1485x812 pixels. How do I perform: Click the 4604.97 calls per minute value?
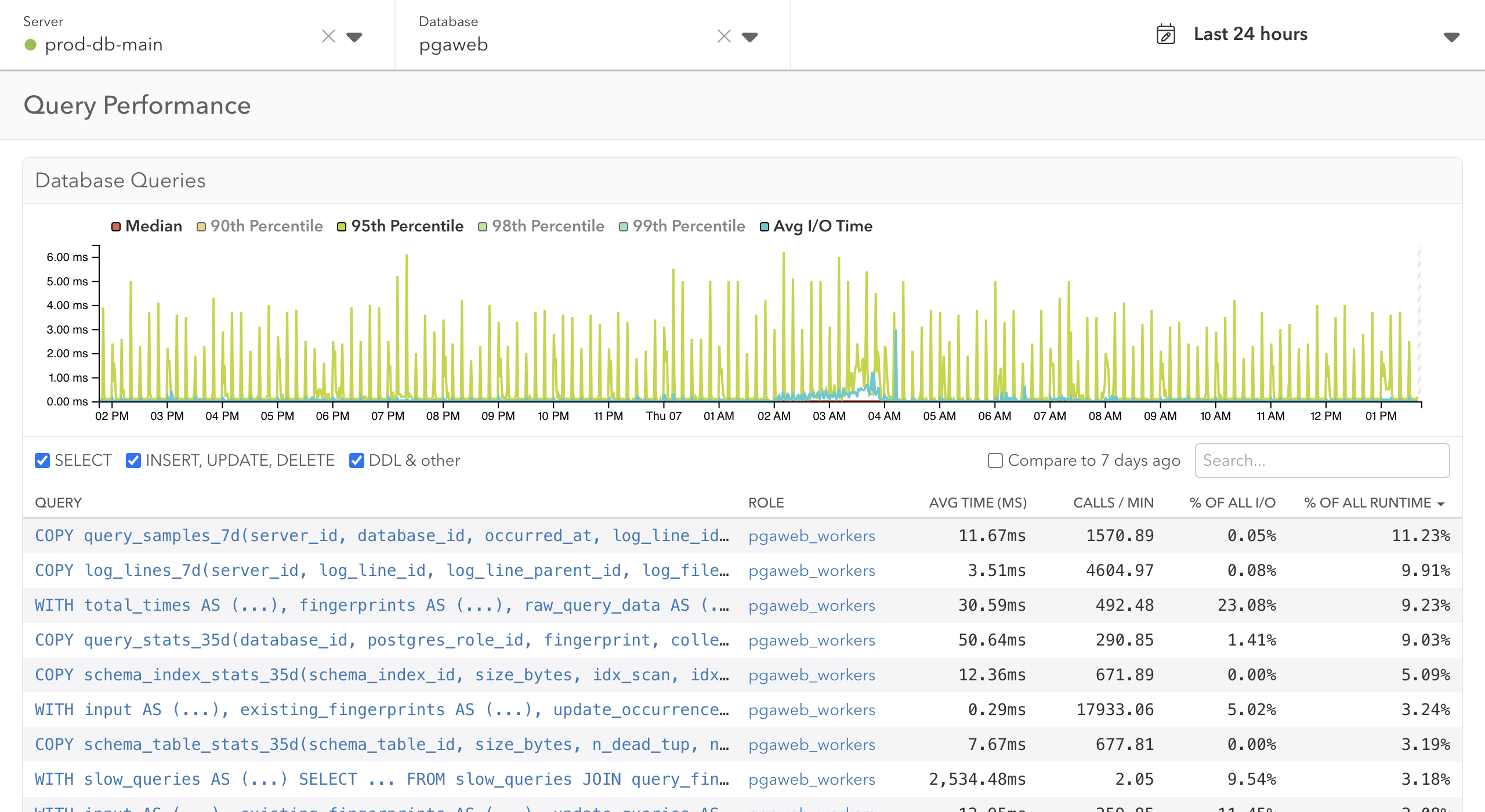1120,570
